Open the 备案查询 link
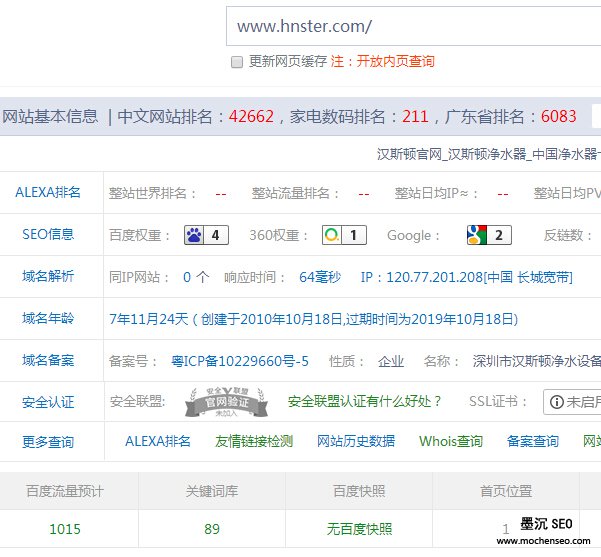The image size is (601, 557). point(533,441)
